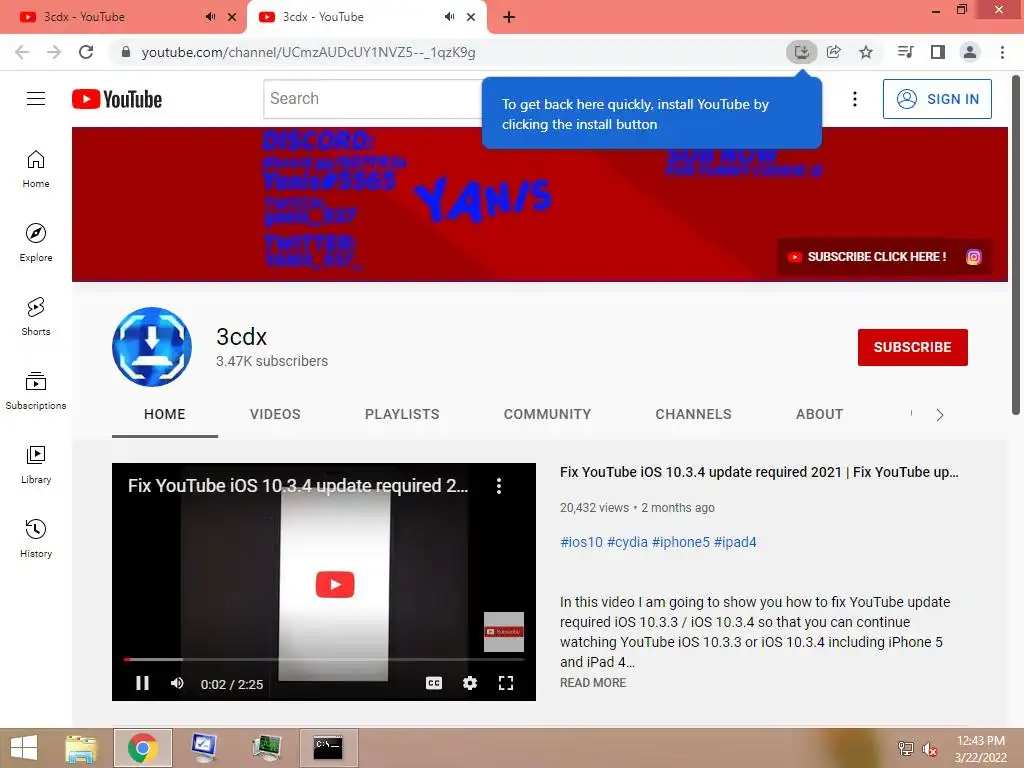This screenshot has width=1024, height=768.
Task: Click the YouTube Search field
Action: [x=372, y=99]
